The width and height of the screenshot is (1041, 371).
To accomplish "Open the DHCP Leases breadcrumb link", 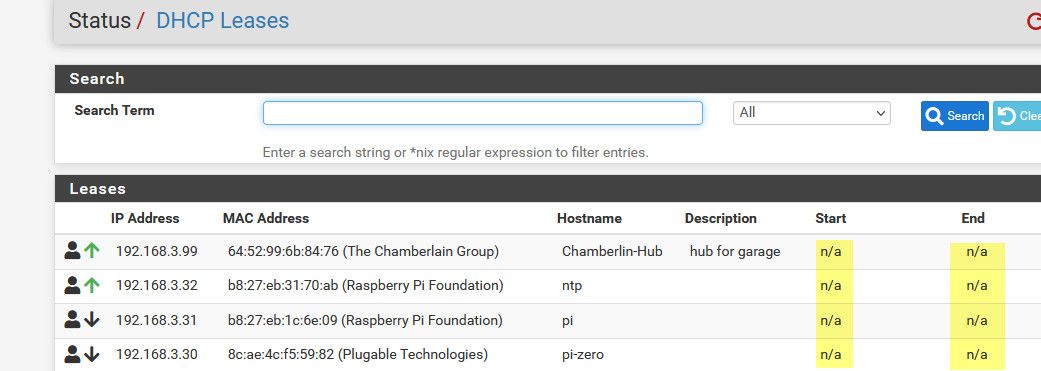I will [x=222, y=21].
